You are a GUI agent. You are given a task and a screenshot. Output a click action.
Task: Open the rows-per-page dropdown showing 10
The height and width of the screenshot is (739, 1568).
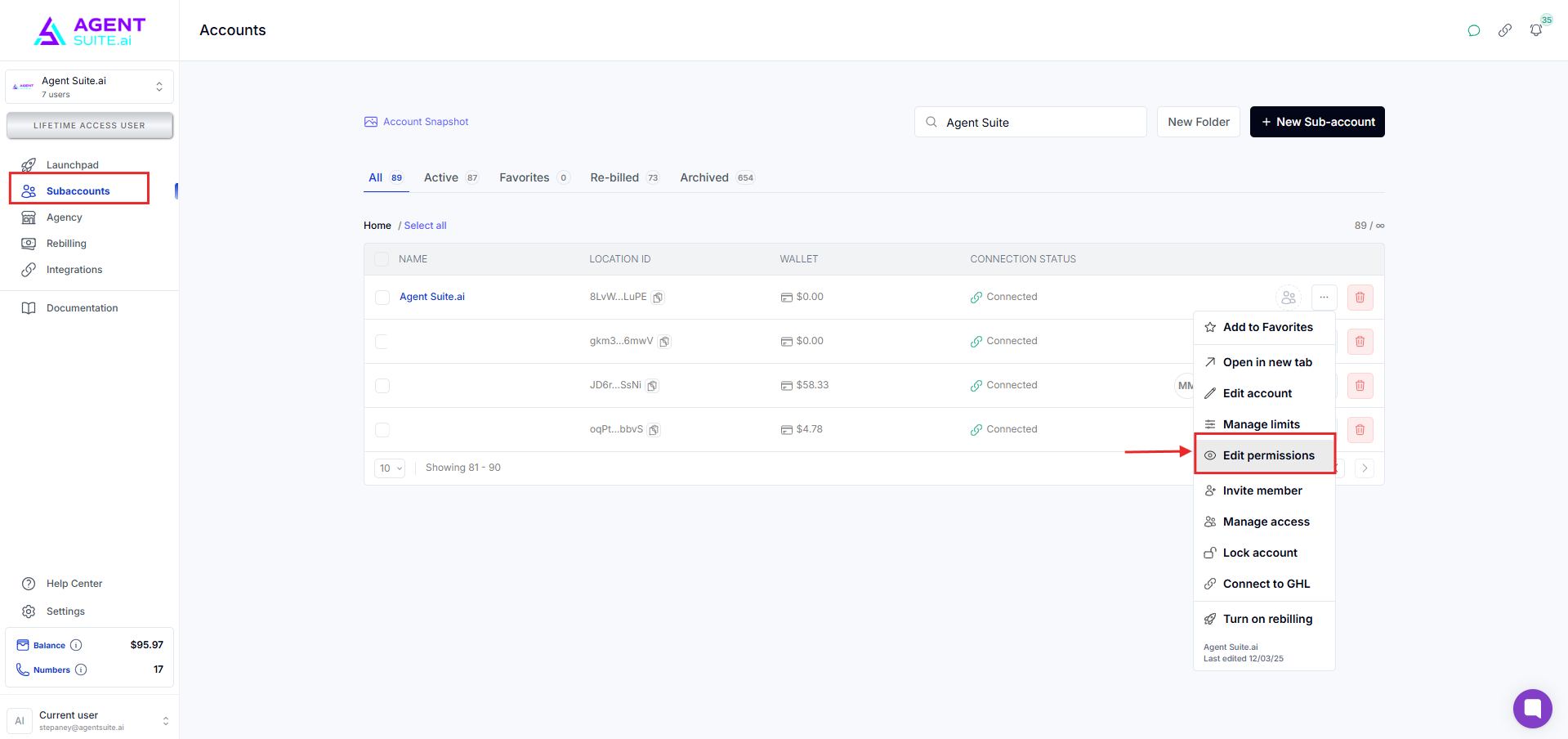point(391,468)
